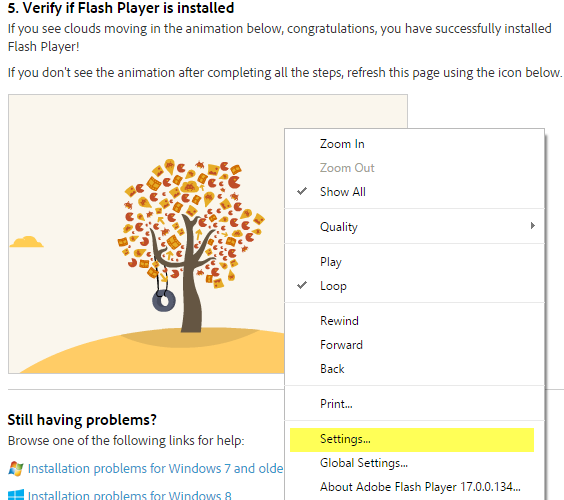
Task: Open Installation problems for Windows 8 link
Action: (x=129, y=495)
